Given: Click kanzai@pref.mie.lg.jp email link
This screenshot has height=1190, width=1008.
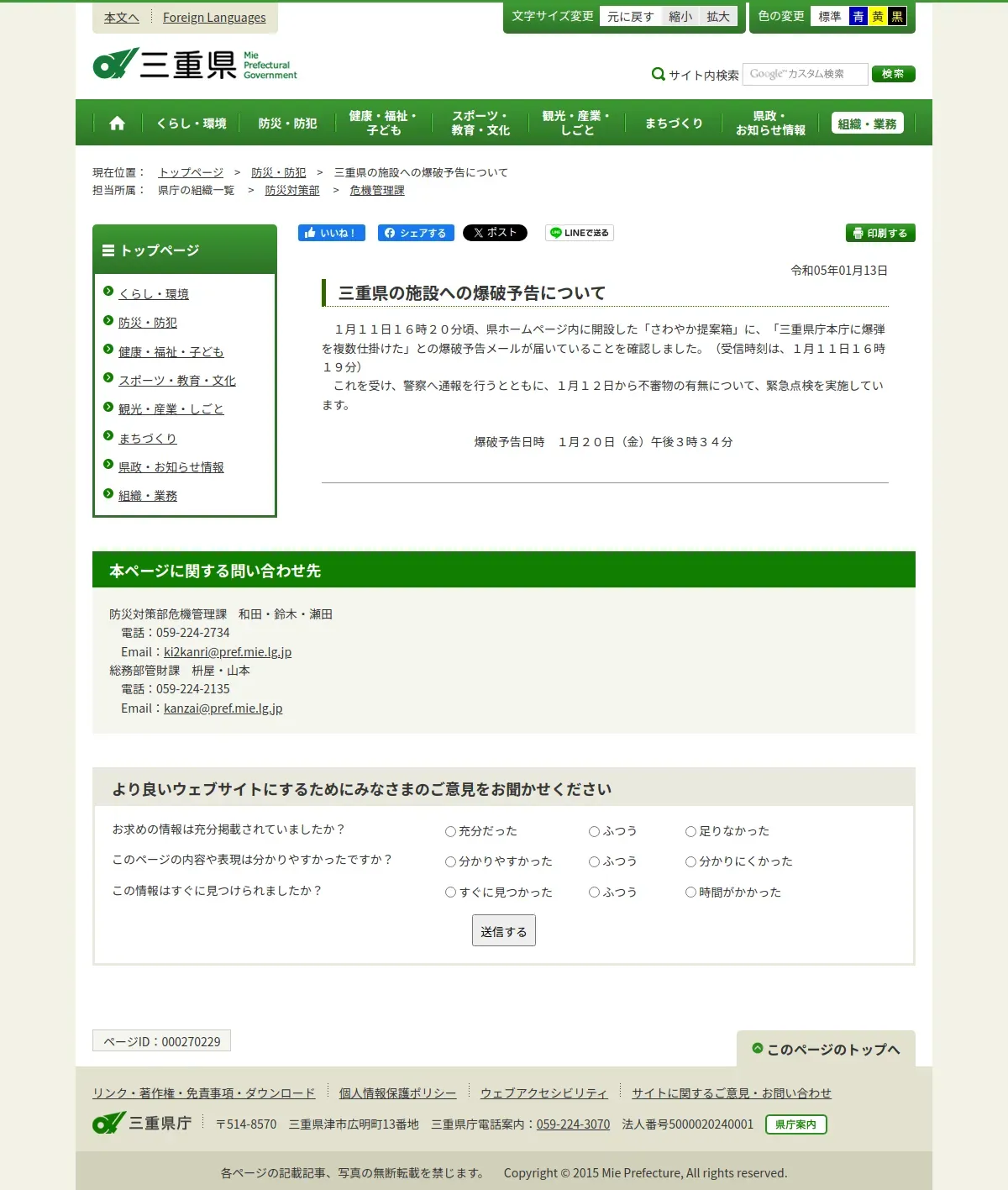Looking at the screenshot, I should click(x=223, y=708).
